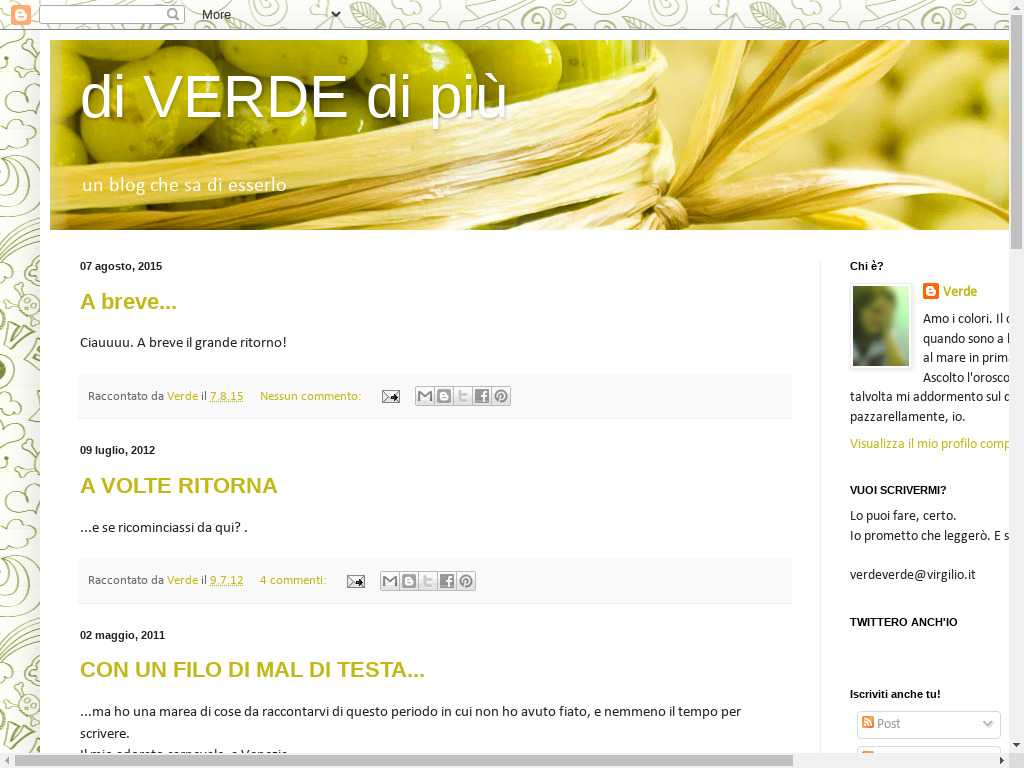Click the Verde profile photo thumbnail
This screenshot has height=768, width=1024.
(880, 326)
